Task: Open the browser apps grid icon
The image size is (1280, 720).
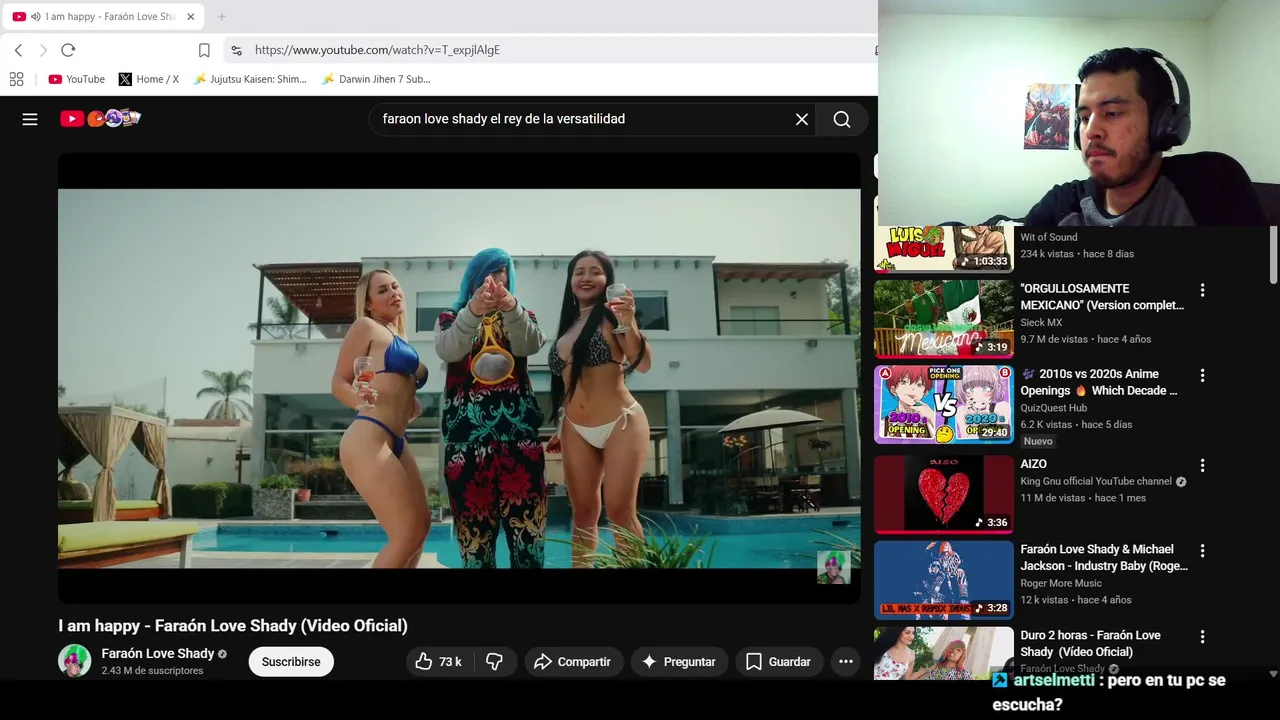Action: point(16,79)
